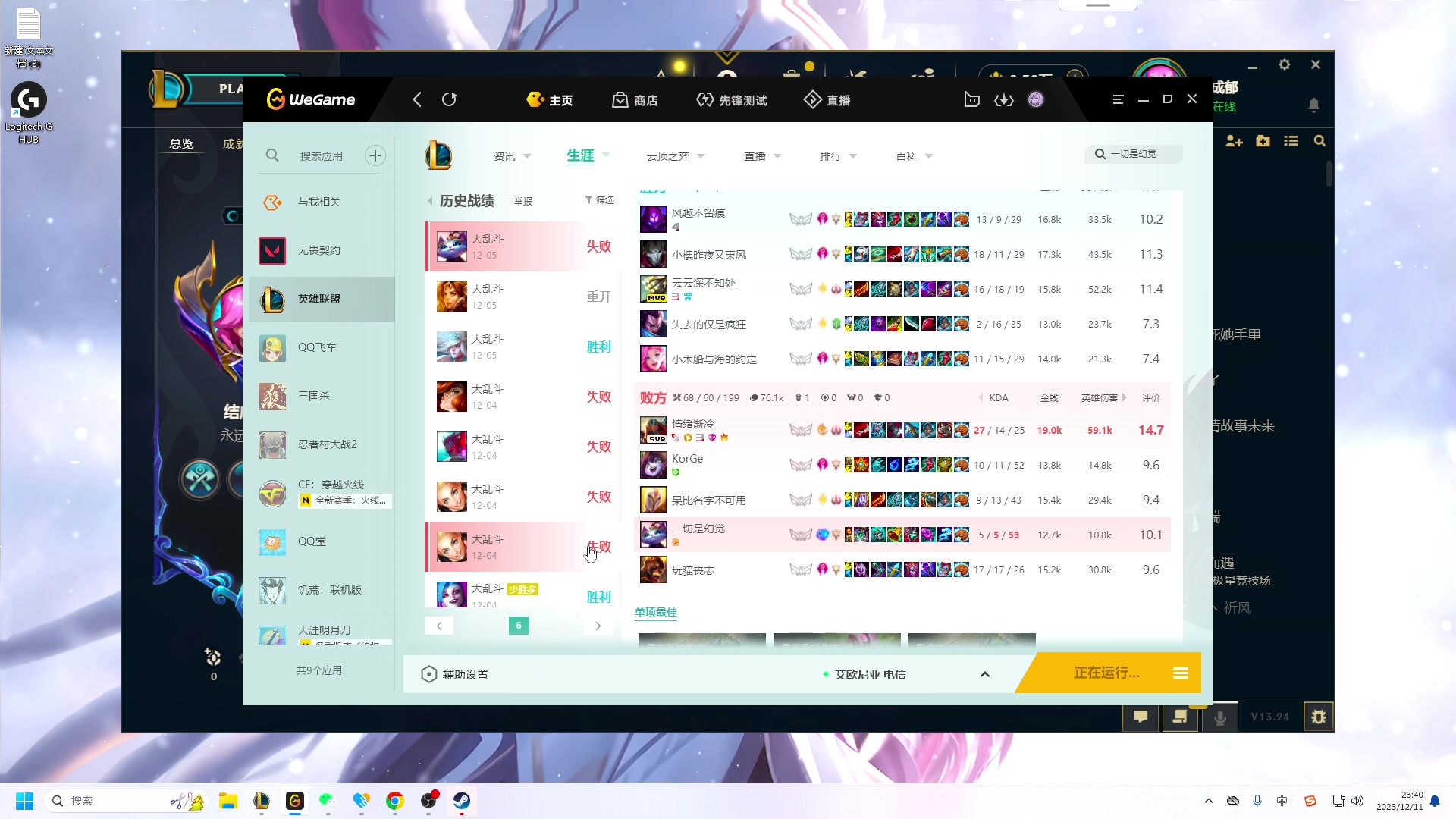
Task: Add an application with the plus button
Action: [375, 155]
